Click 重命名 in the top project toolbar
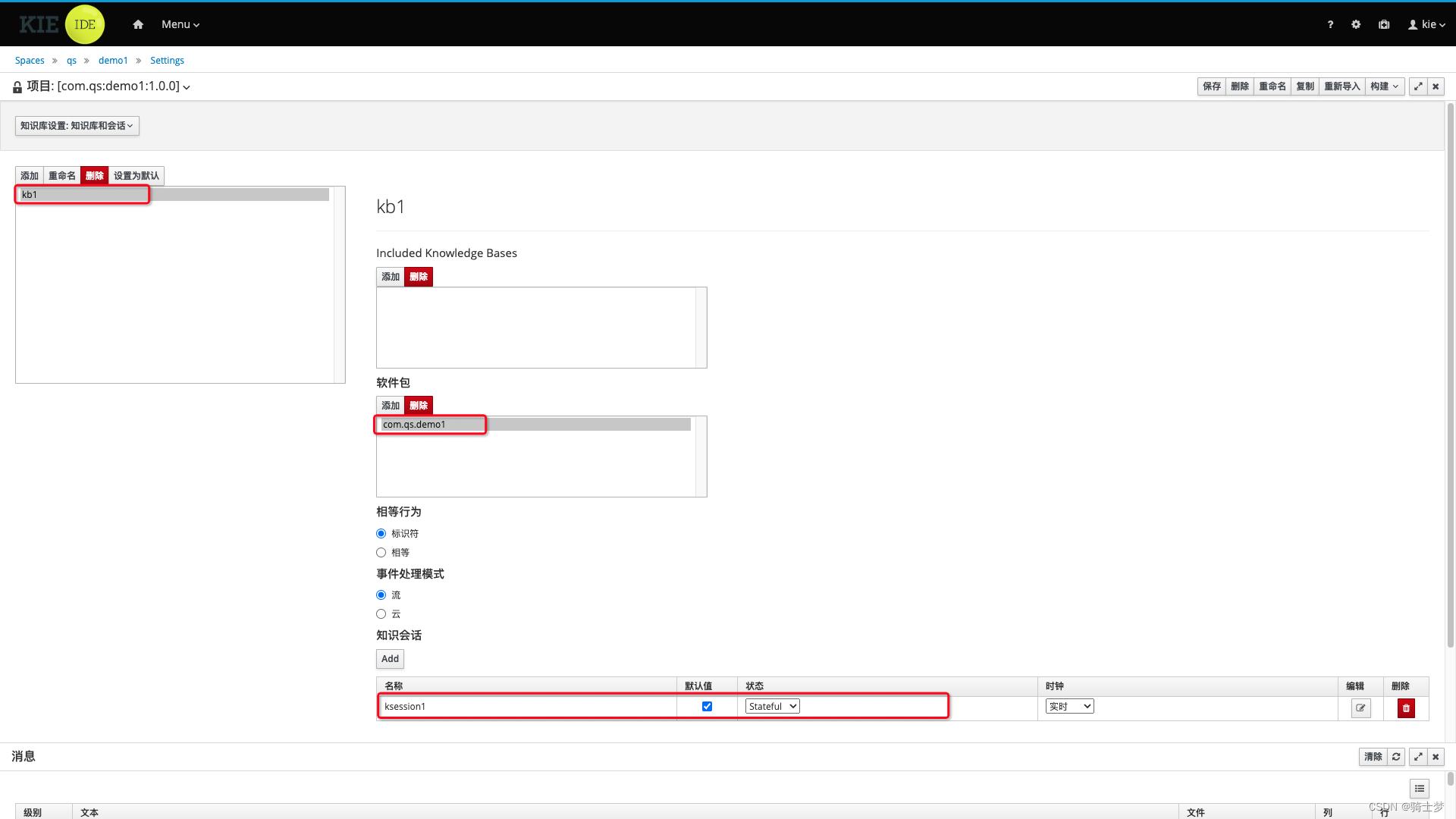 [x=1272, y=86]
